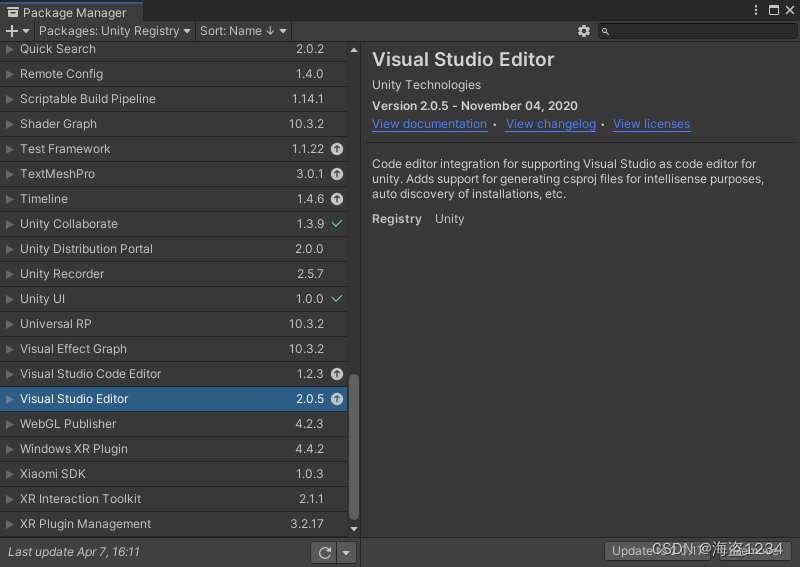Open View changelog link

point(551,124)
